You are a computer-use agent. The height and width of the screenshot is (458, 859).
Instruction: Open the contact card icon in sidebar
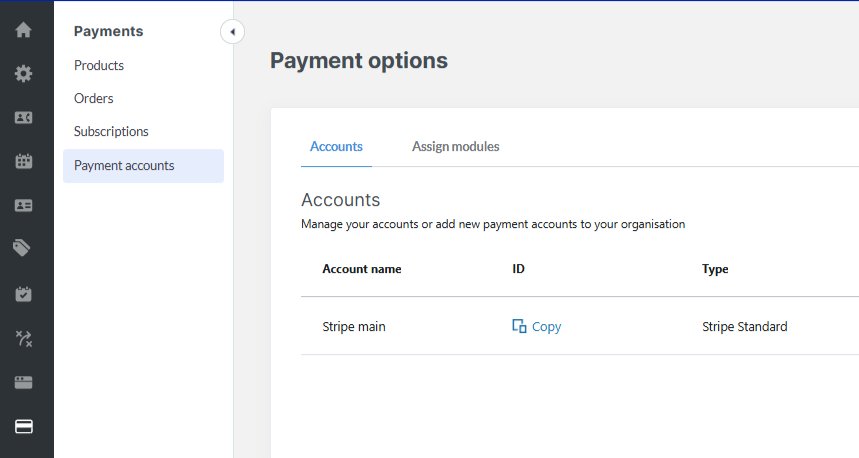pos(23,118)
